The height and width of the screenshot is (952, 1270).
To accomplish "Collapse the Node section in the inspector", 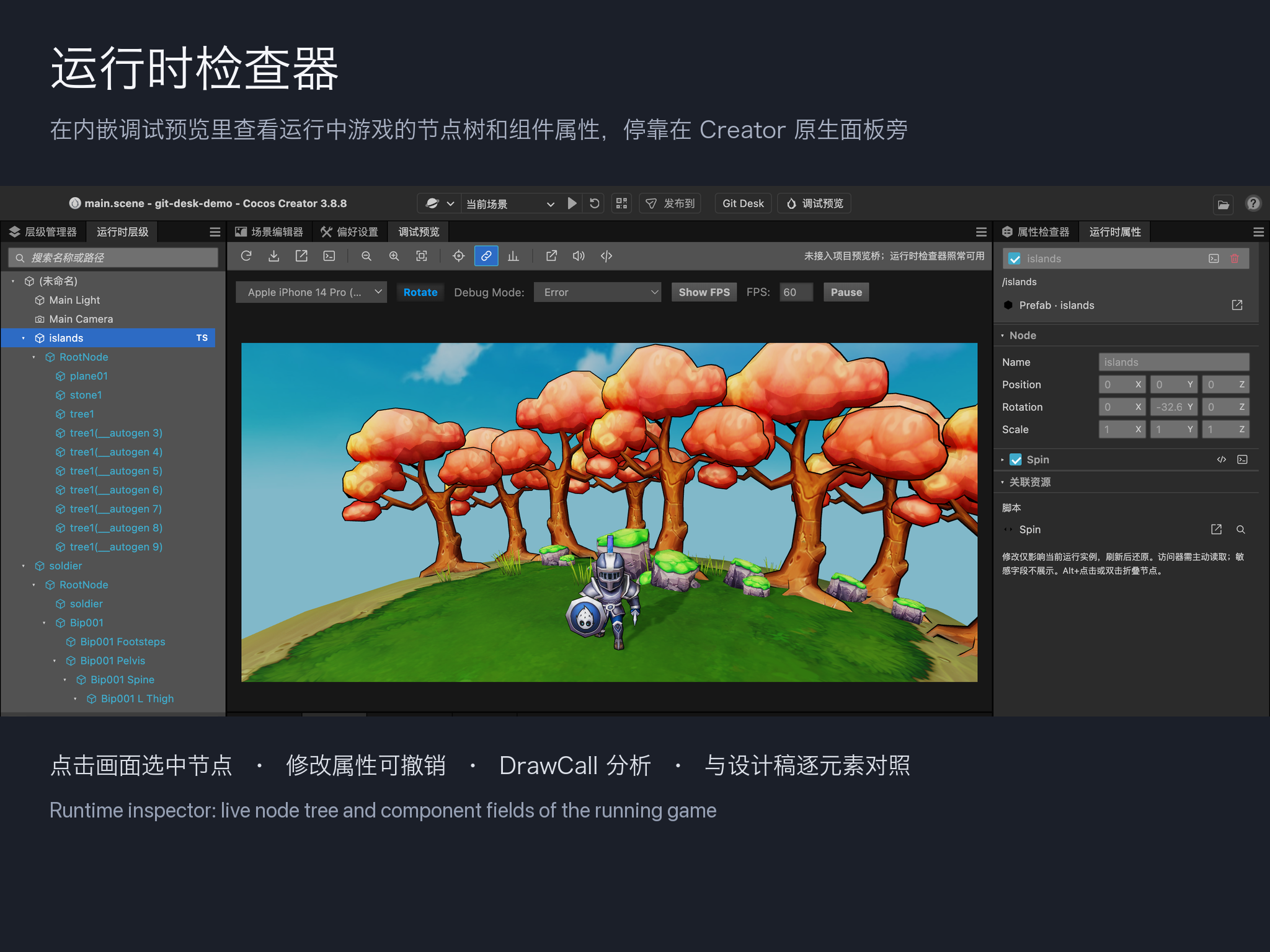I will (1002, 335).
